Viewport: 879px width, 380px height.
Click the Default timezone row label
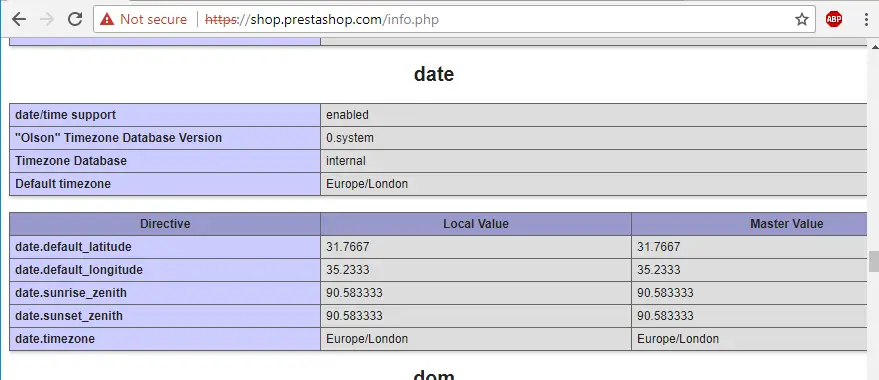(x=165, y=184)
